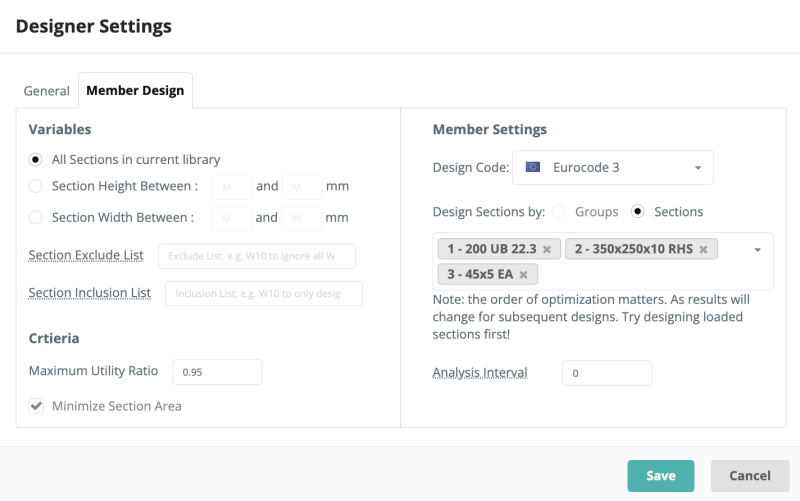Switch to the General tab
The image size is (800, 501).
47,91
